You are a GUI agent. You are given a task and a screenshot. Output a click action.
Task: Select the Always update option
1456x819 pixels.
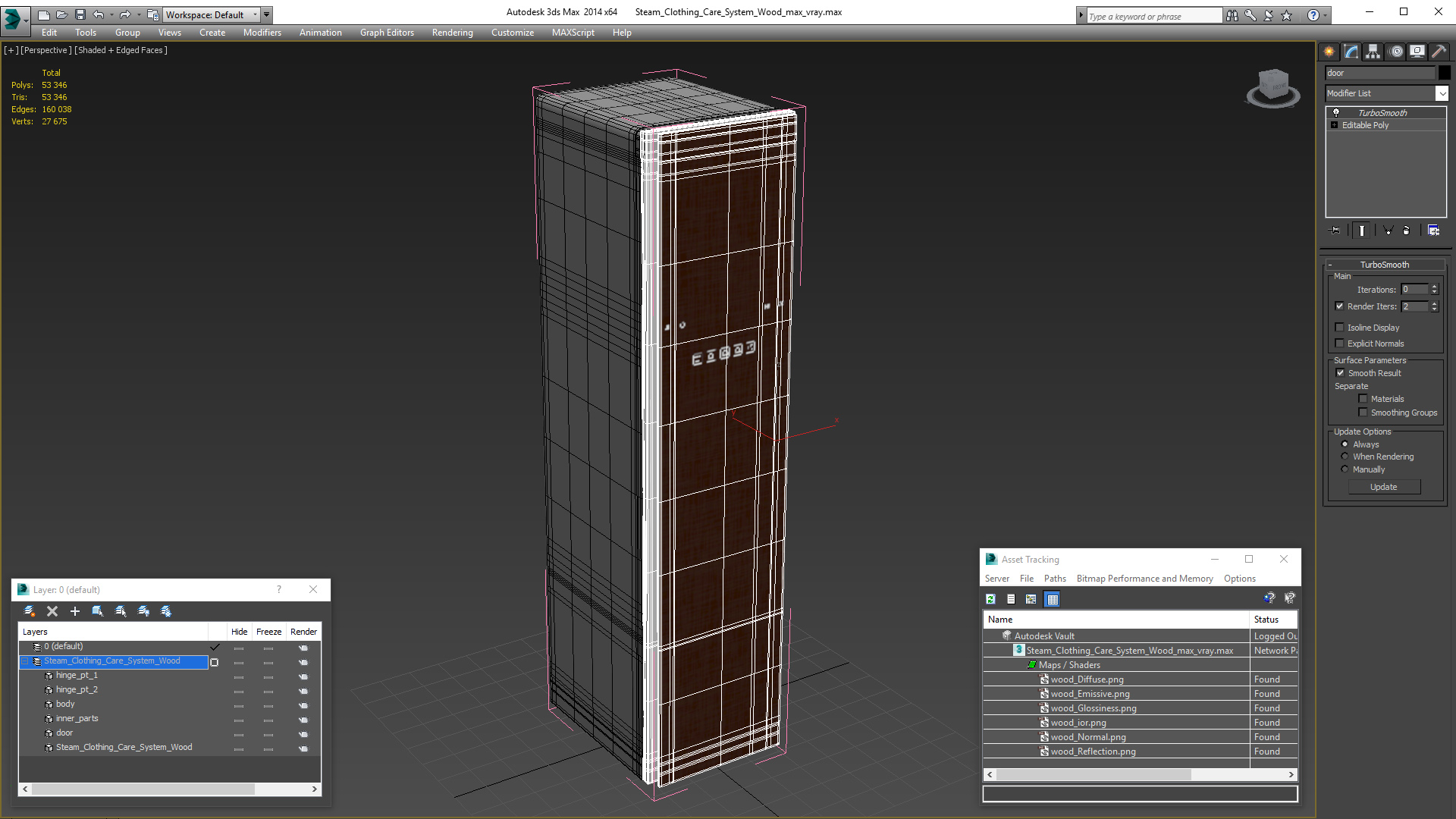point(1345,444)
